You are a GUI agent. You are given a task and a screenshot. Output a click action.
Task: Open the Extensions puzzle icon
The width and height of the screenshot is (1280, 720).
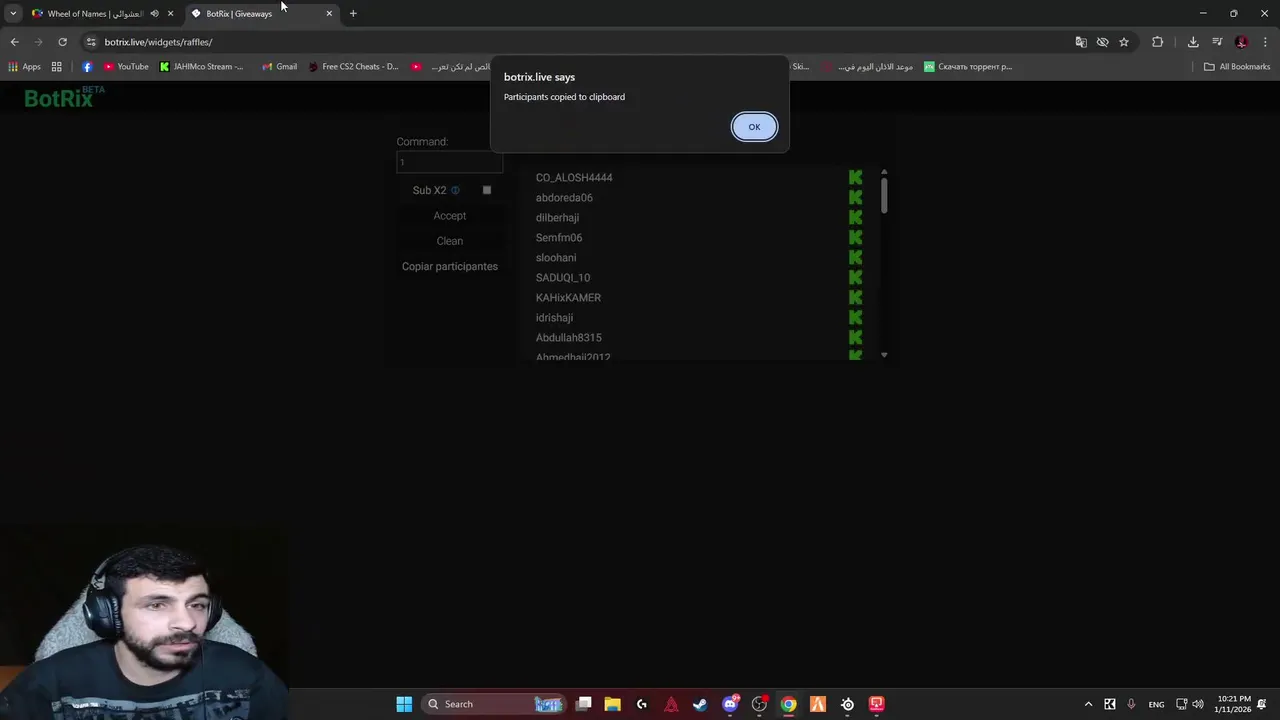(1158, 42)
